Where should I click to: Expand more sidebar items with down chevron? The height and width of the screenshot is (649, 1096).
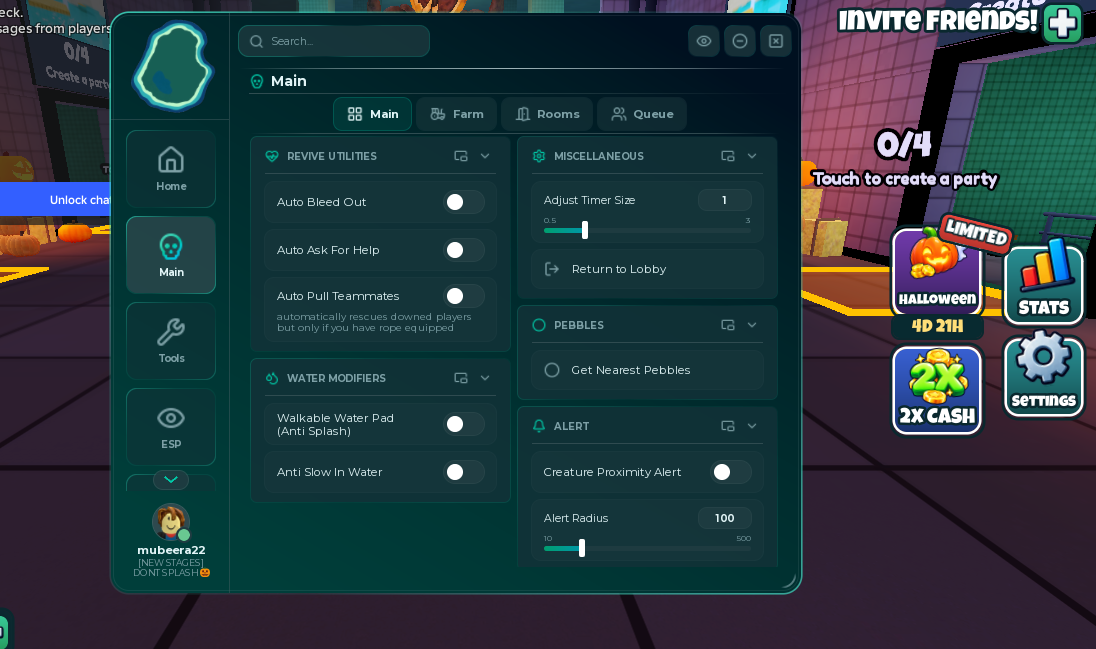(x=171, y=480)
